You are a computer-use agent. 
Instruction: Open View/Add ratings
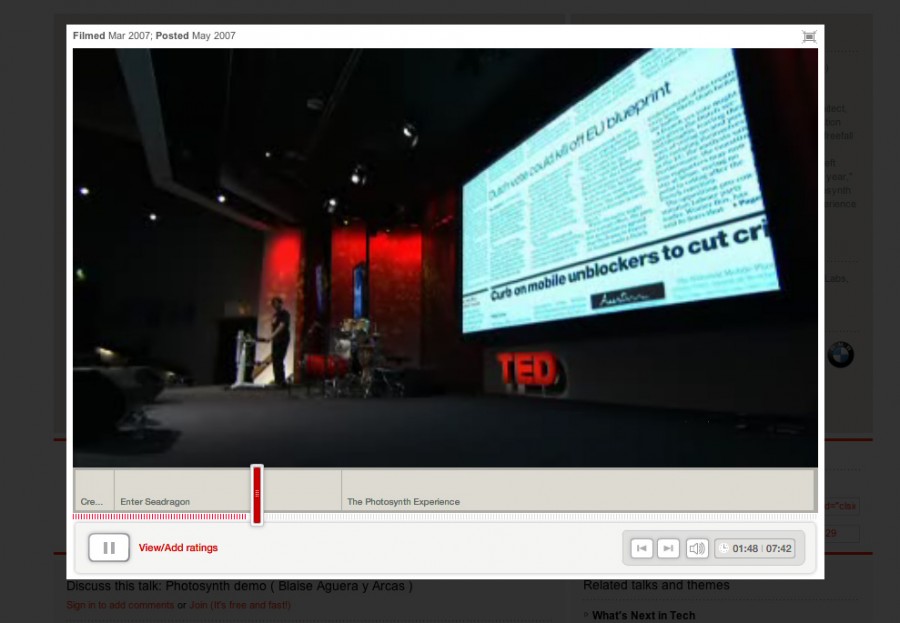pyautogui.click(x=178, y=548)
